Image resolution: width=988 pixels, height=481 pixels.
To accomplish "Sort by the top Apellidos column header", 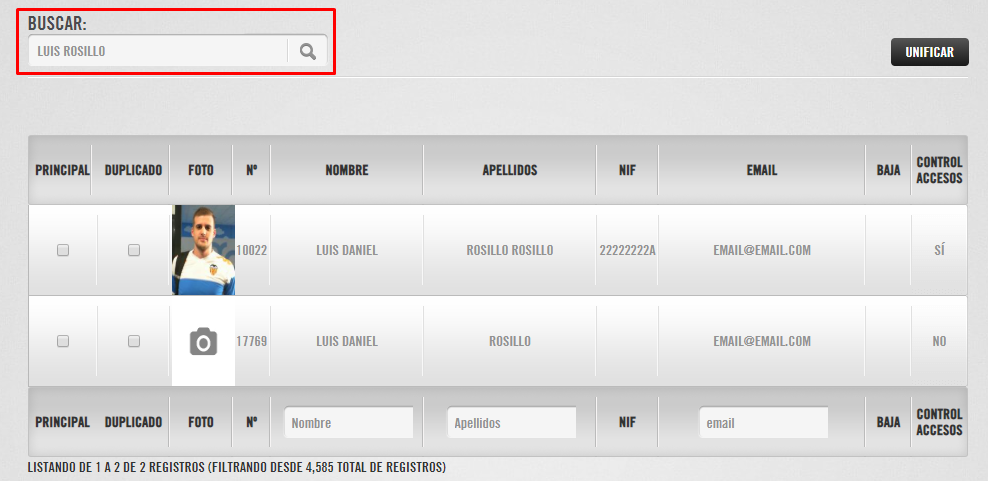I will coord(510,170).
